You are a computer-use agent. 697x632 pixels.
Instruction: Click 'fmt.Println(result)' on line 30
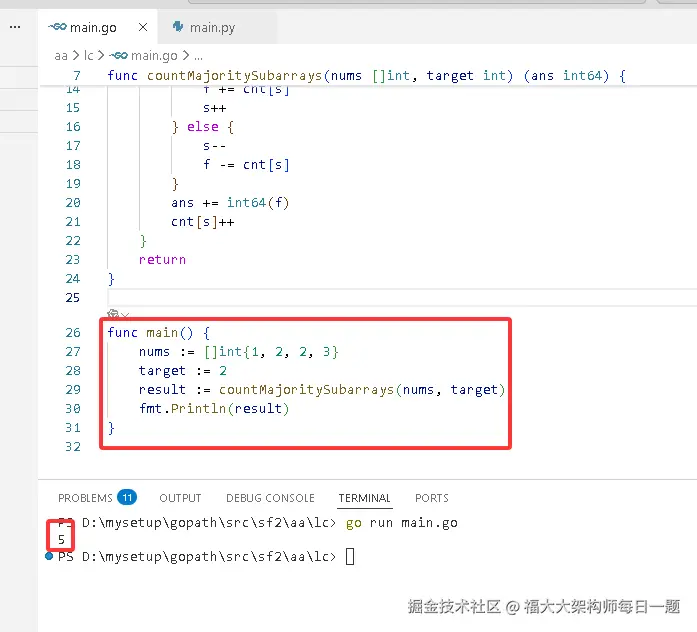[214, 408]
